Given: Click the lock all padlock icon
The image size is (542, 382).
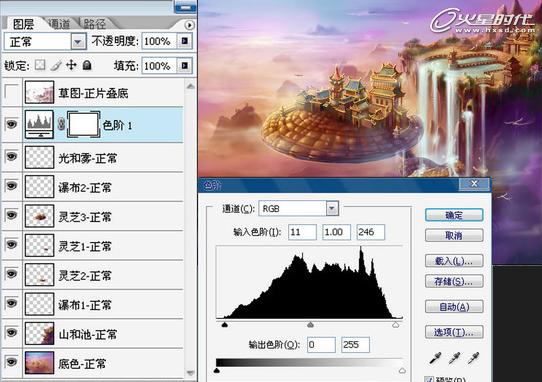Looking at the screenshot, I should 87,65.
